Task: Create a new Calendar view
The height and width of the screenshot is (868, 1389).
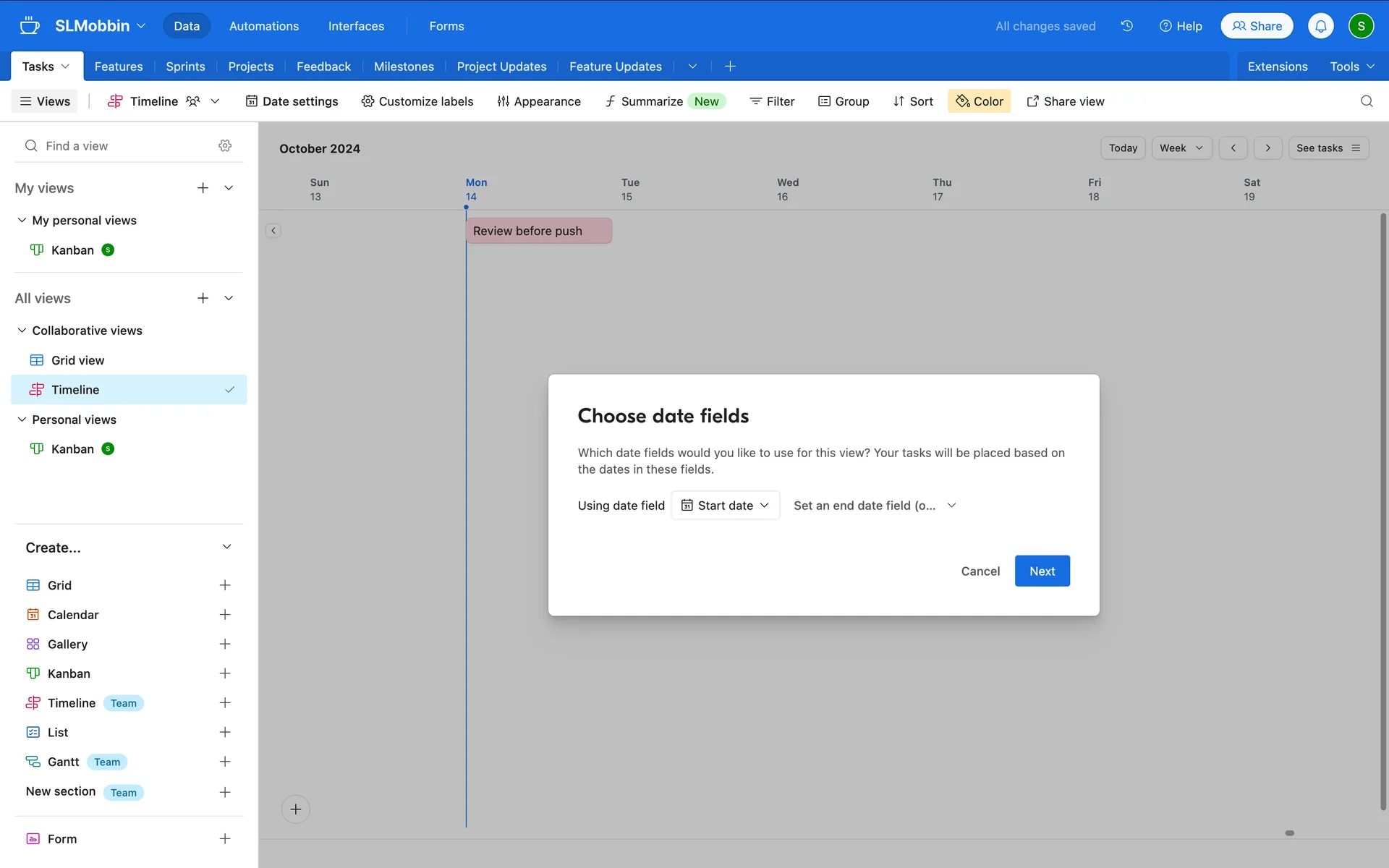Action: tap(225, 615)
